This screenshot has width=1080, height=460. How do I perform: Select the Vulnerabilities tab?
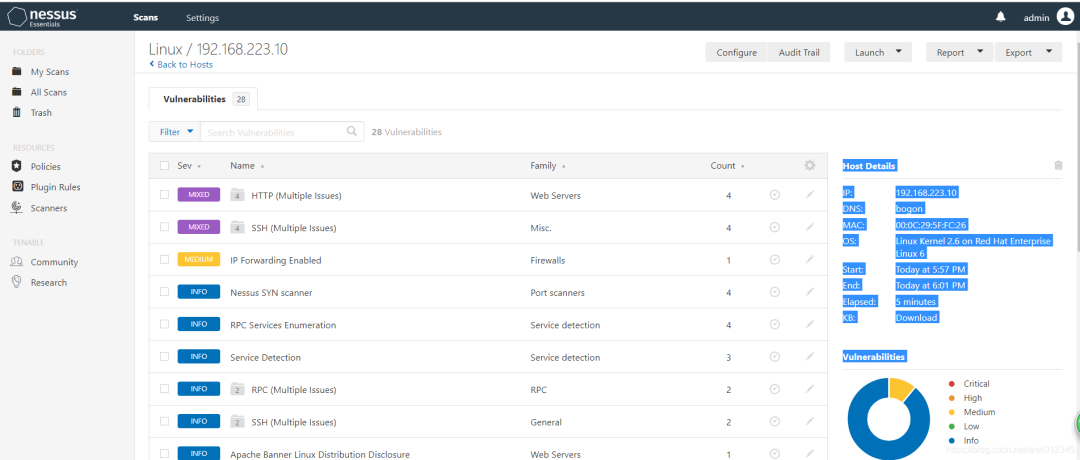click(x=203, y=99)
